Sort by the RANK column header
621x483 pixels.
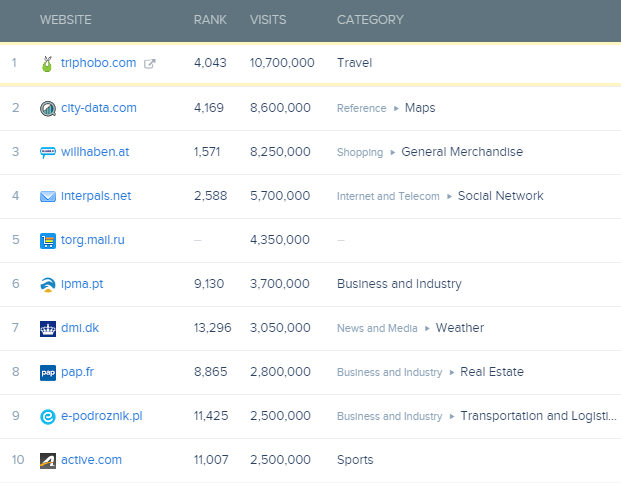210,20
